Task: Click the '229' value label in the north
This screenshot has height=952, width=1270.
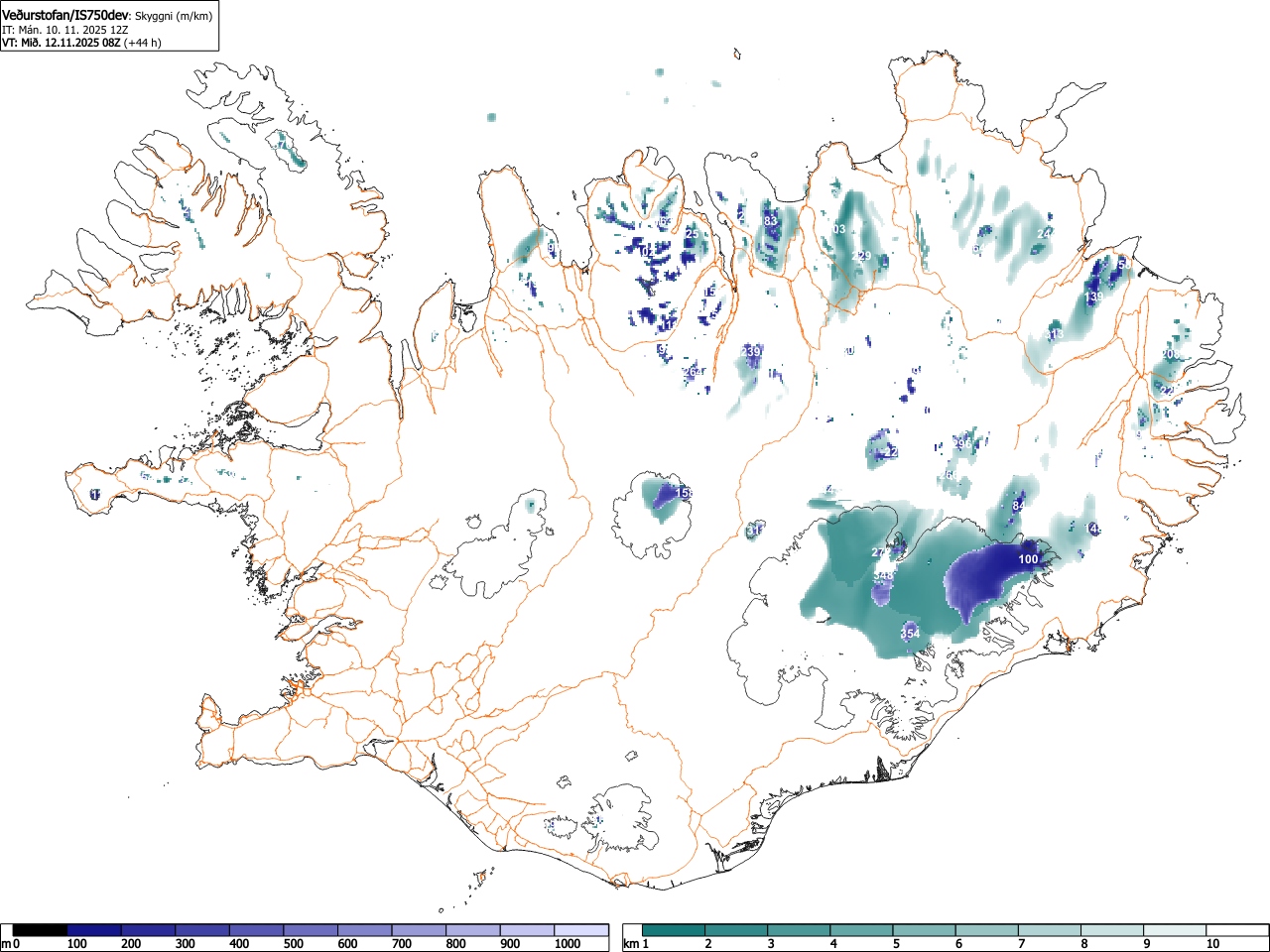Action: pos(861,257)
